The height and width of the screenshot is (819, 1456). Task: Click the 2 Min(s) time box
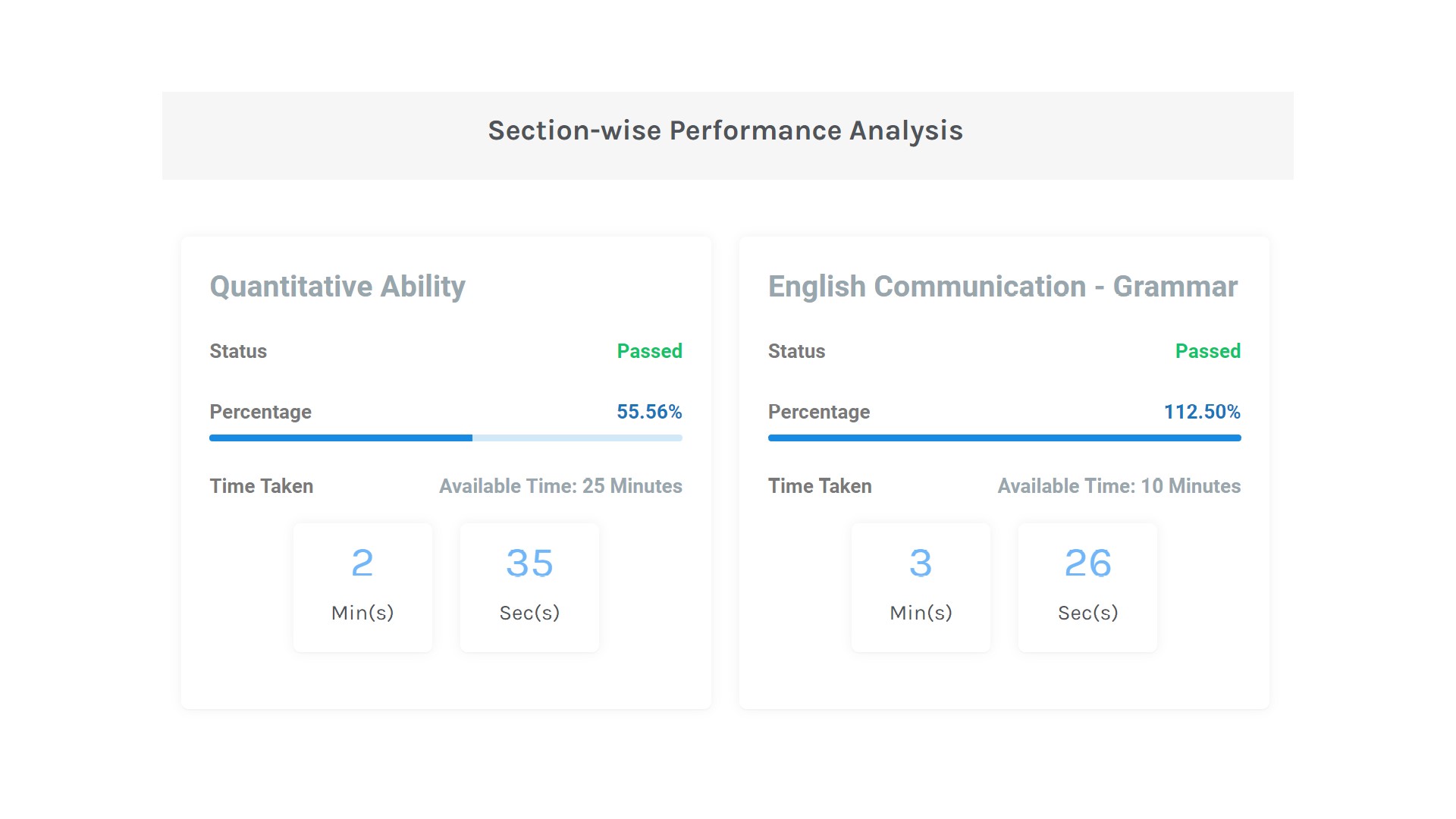pyautogui.click(x=362, y=587)
